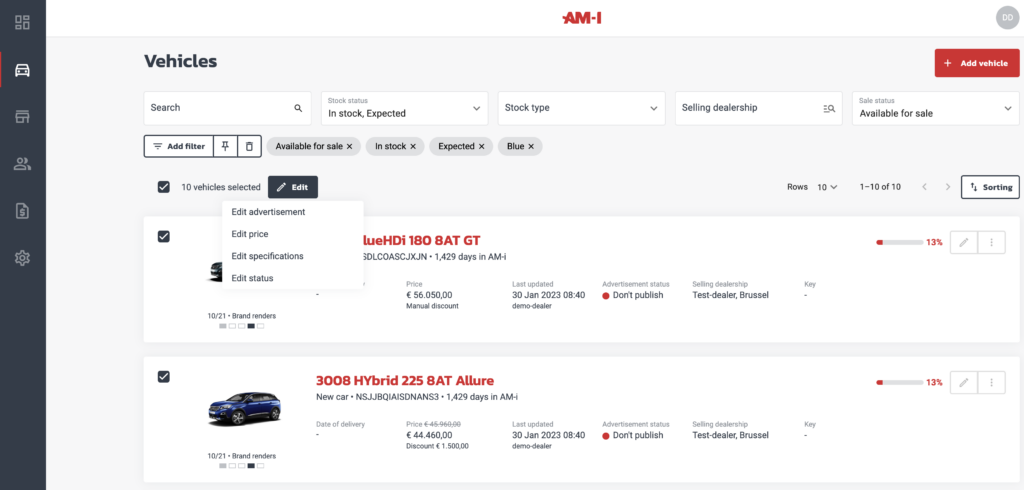Viewport: 1024px width, 490px height.
Task: Click the vehicle Search field
Action: 220,108
